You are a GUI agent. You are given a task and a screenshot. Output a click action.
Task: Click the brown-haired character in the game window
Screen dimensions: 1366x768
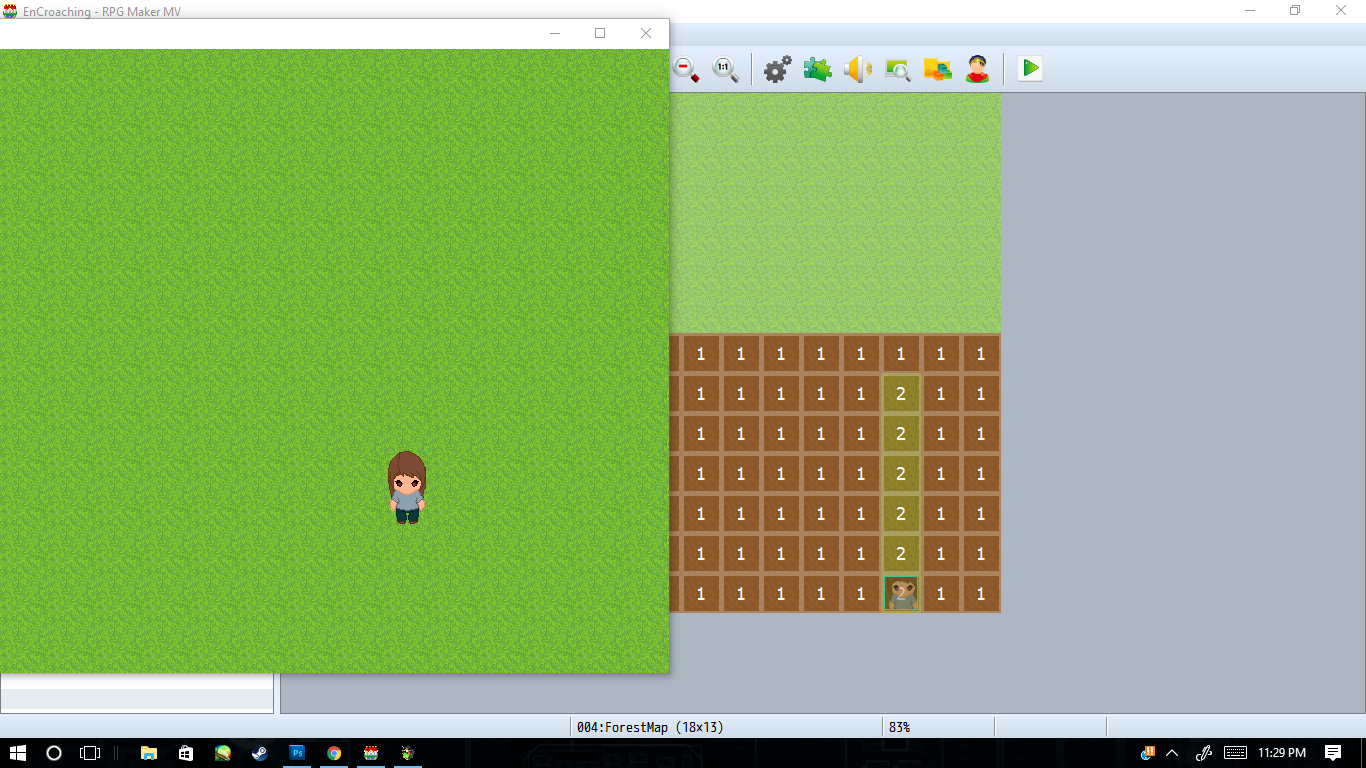click(407, 487)
